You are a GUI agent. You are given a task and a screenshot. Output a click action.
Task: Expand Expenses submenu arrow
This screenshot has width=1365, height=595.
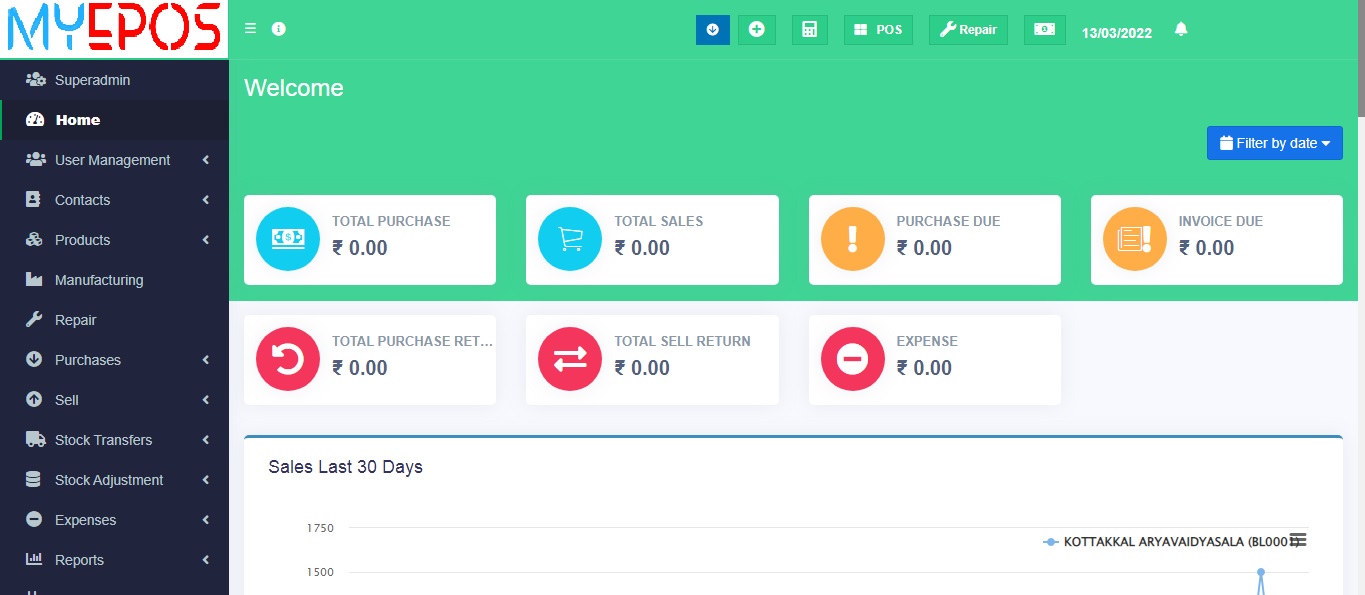coord(205,520)
